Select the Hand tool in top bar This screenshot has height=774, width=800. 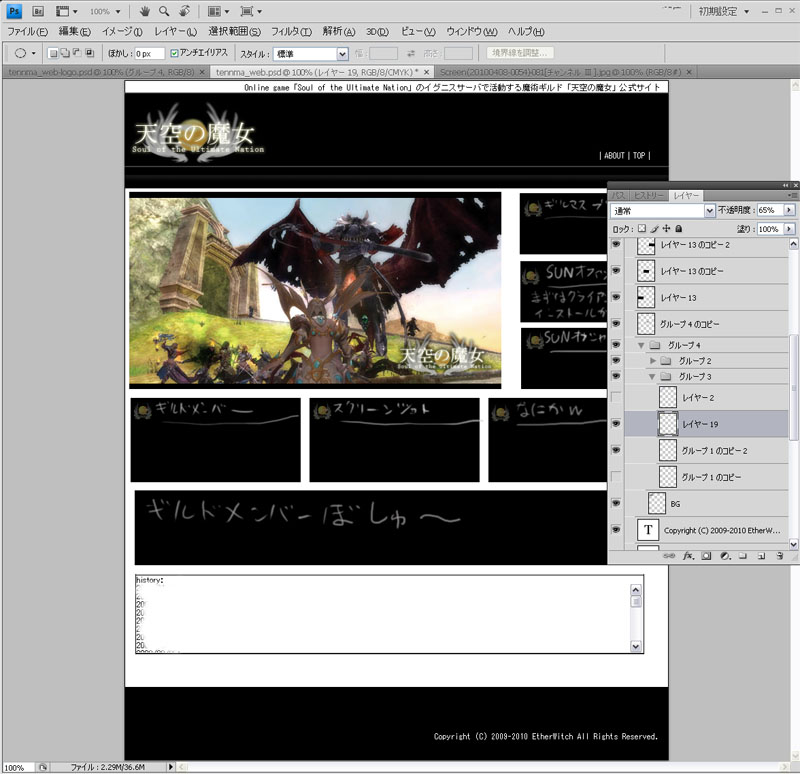click(145, 11)
